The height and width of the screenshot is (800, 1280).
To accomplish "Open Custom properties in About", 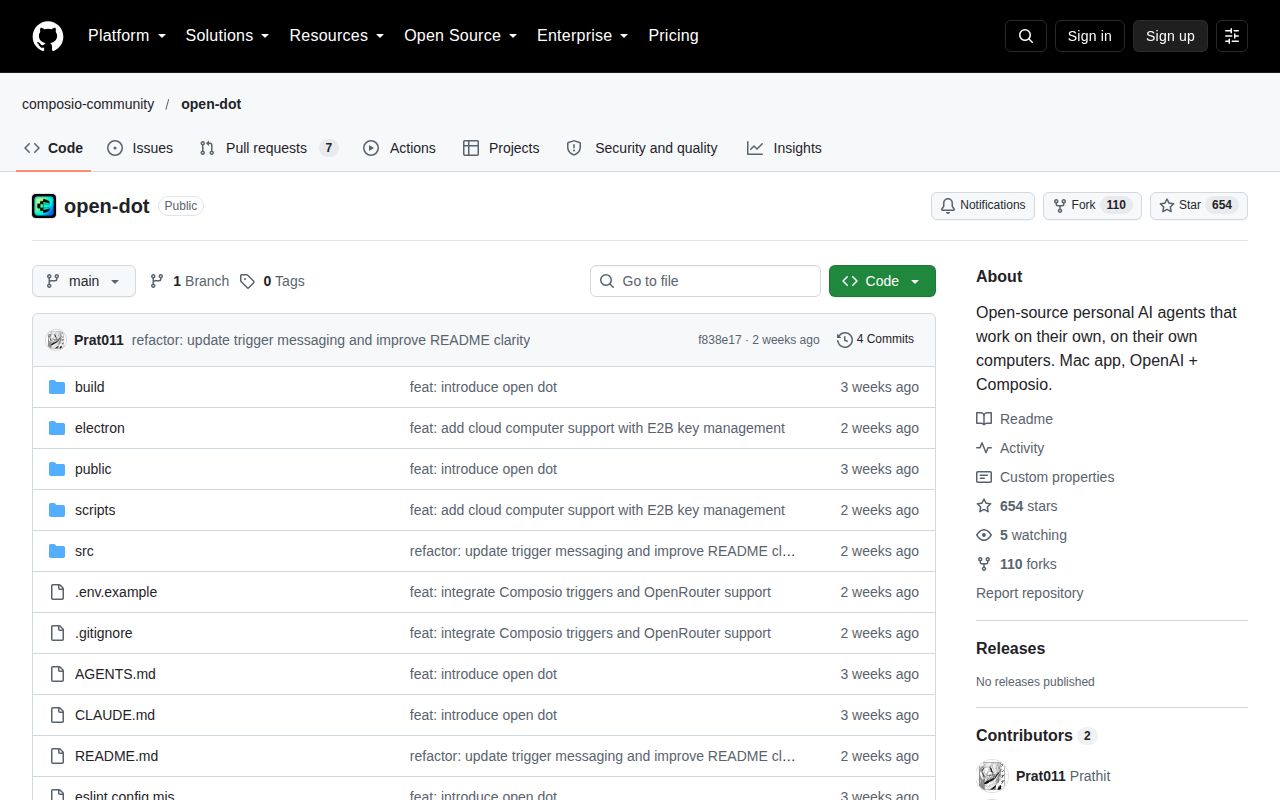I will coord(1045,477).
